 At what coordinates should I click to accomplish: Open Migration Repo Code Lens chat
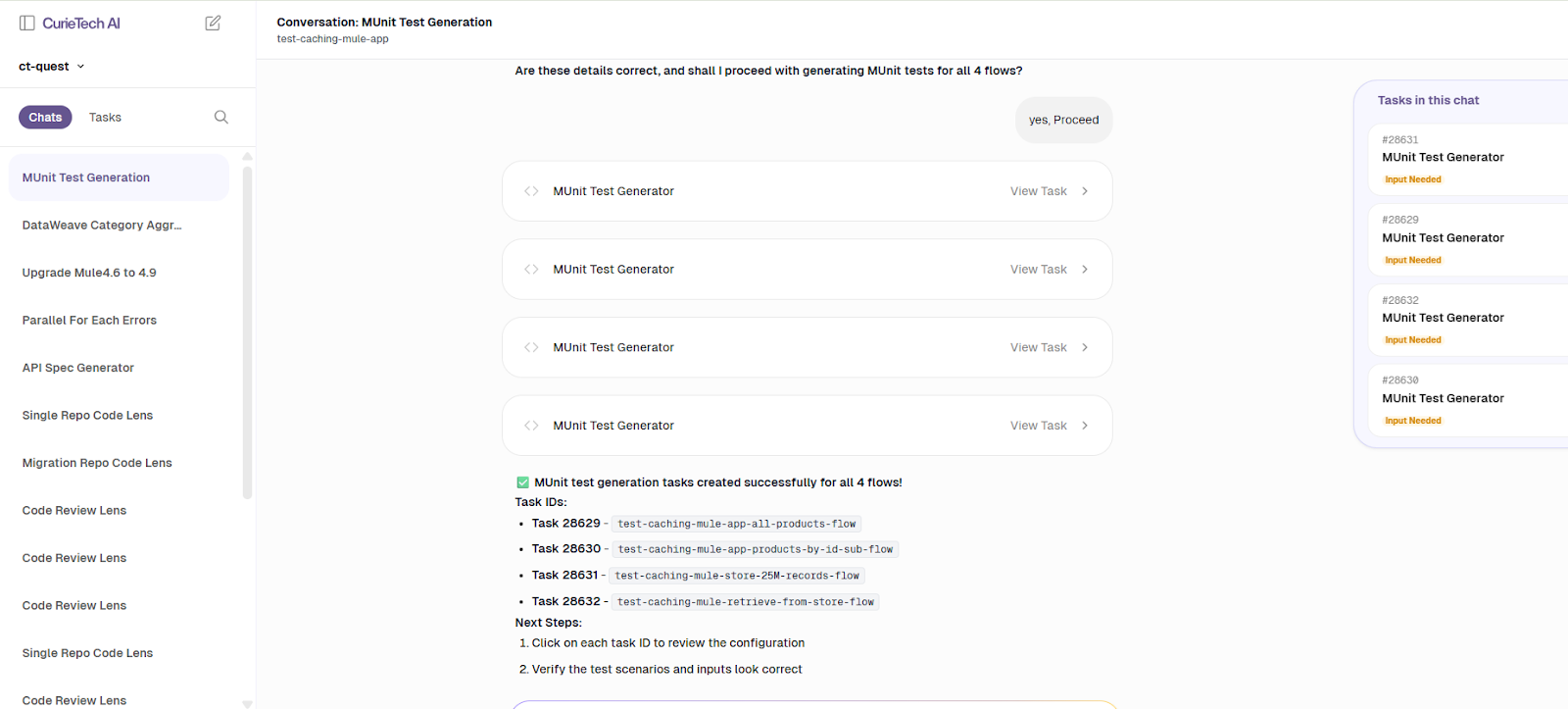(x=119, y=463)
